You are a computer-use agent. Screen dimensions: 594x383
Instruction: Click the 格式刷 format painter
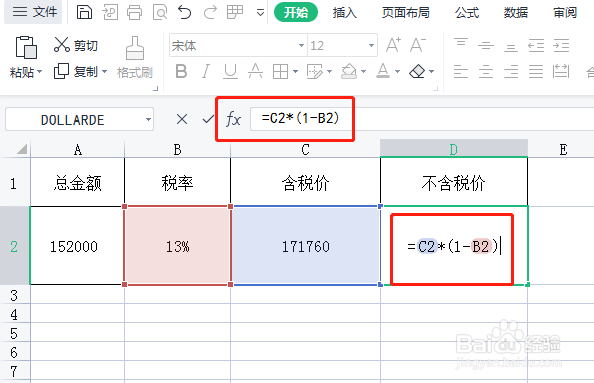(135, 58)
